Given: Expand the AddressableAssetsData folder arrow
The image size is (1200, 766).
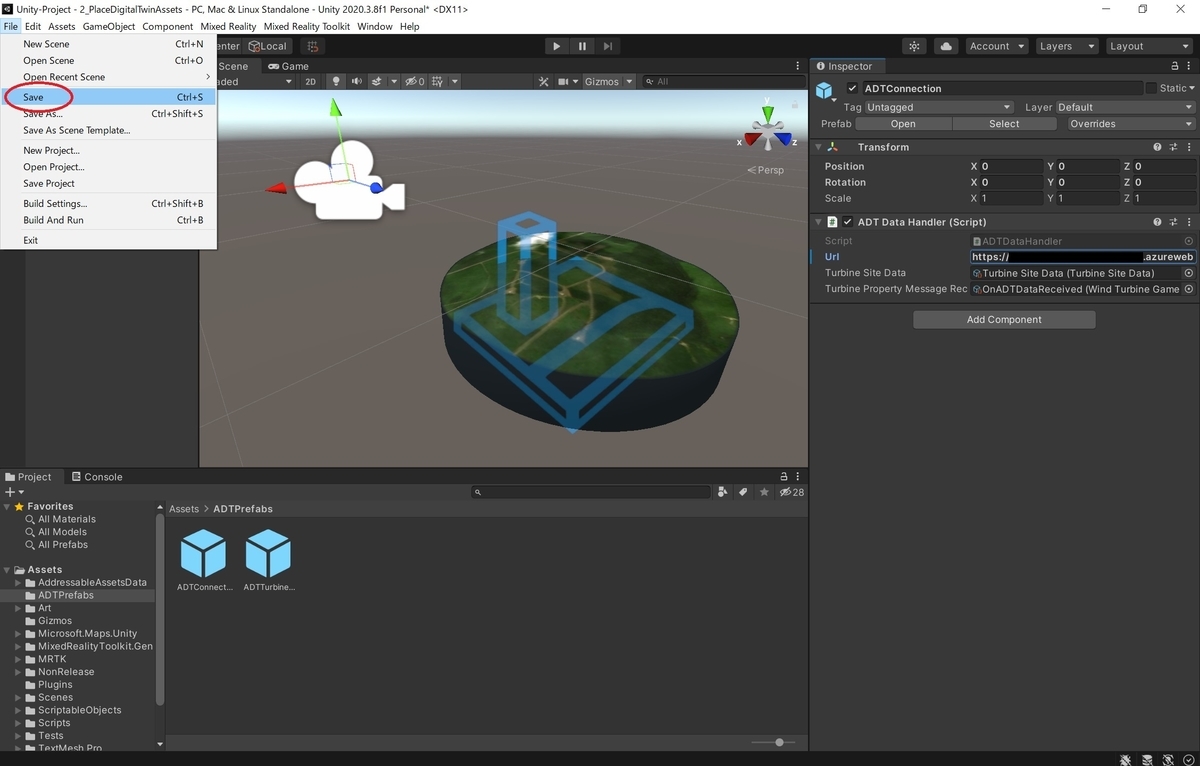Looking at the screenshot, I should pos(18,582).
